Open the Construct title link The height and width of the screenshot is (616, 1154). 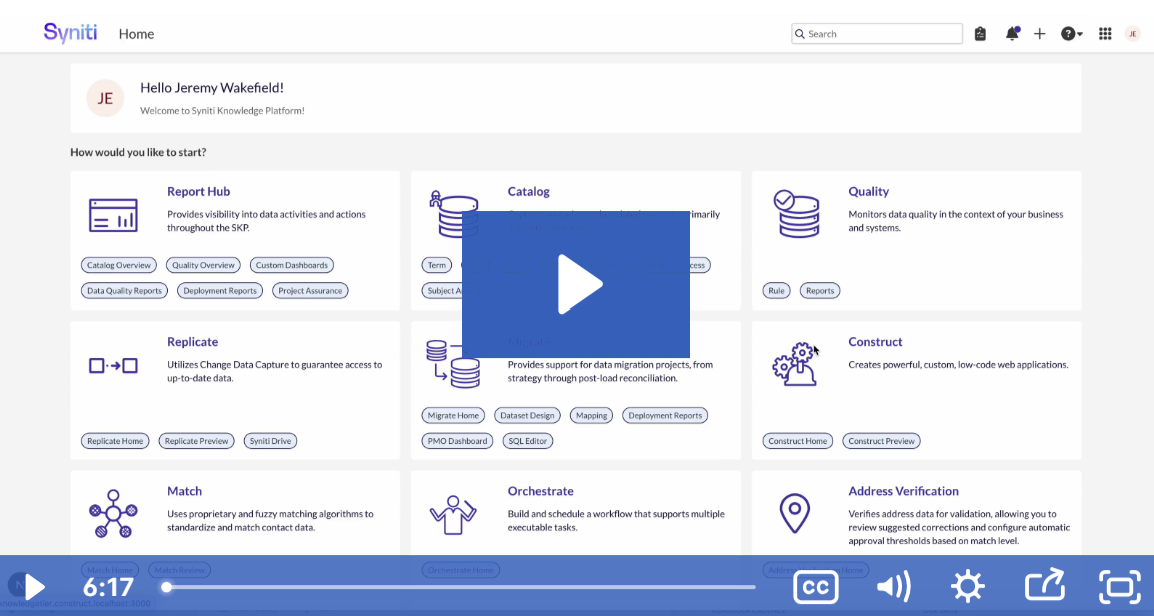click(x=875, y=341)
